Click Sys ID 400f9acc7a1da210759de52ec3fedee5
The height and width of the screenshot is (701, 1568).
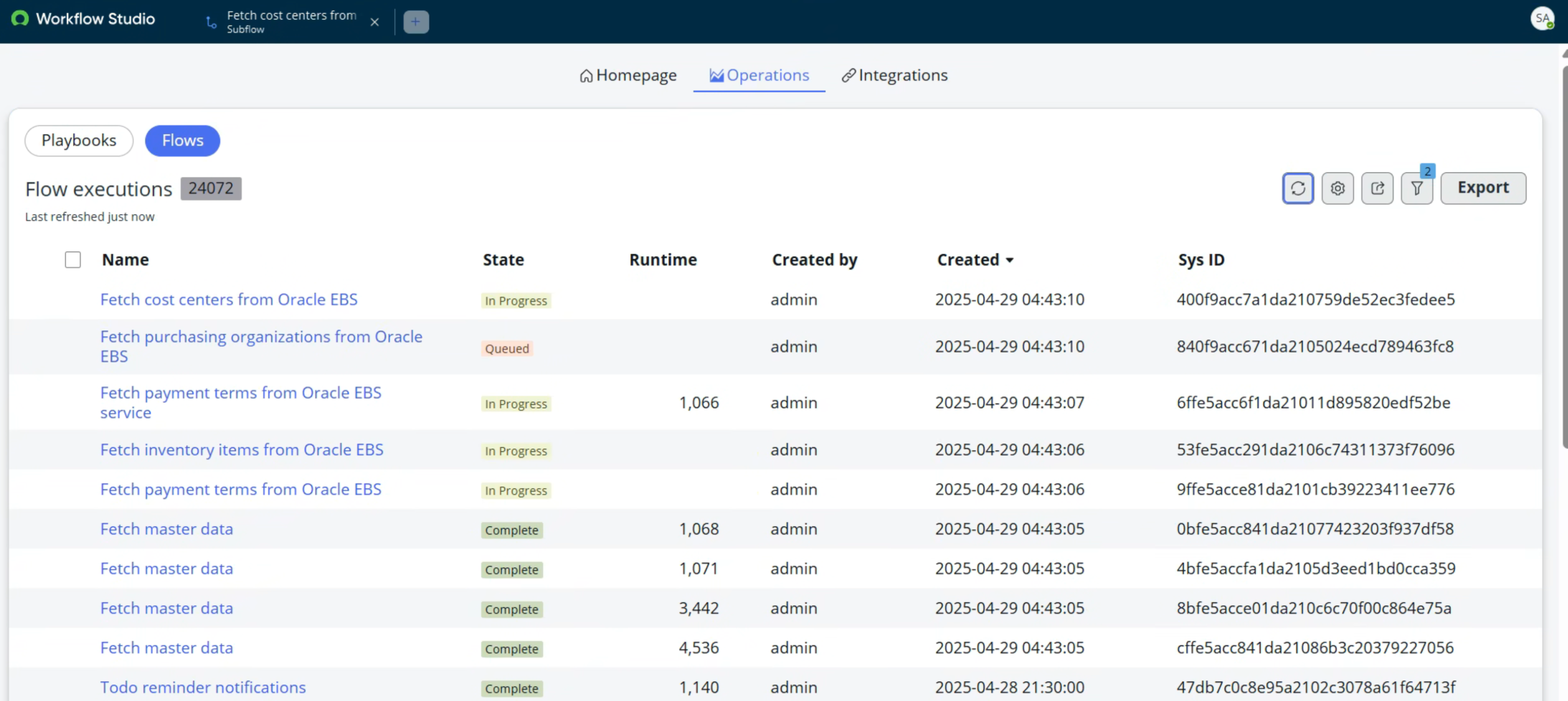1316,299
